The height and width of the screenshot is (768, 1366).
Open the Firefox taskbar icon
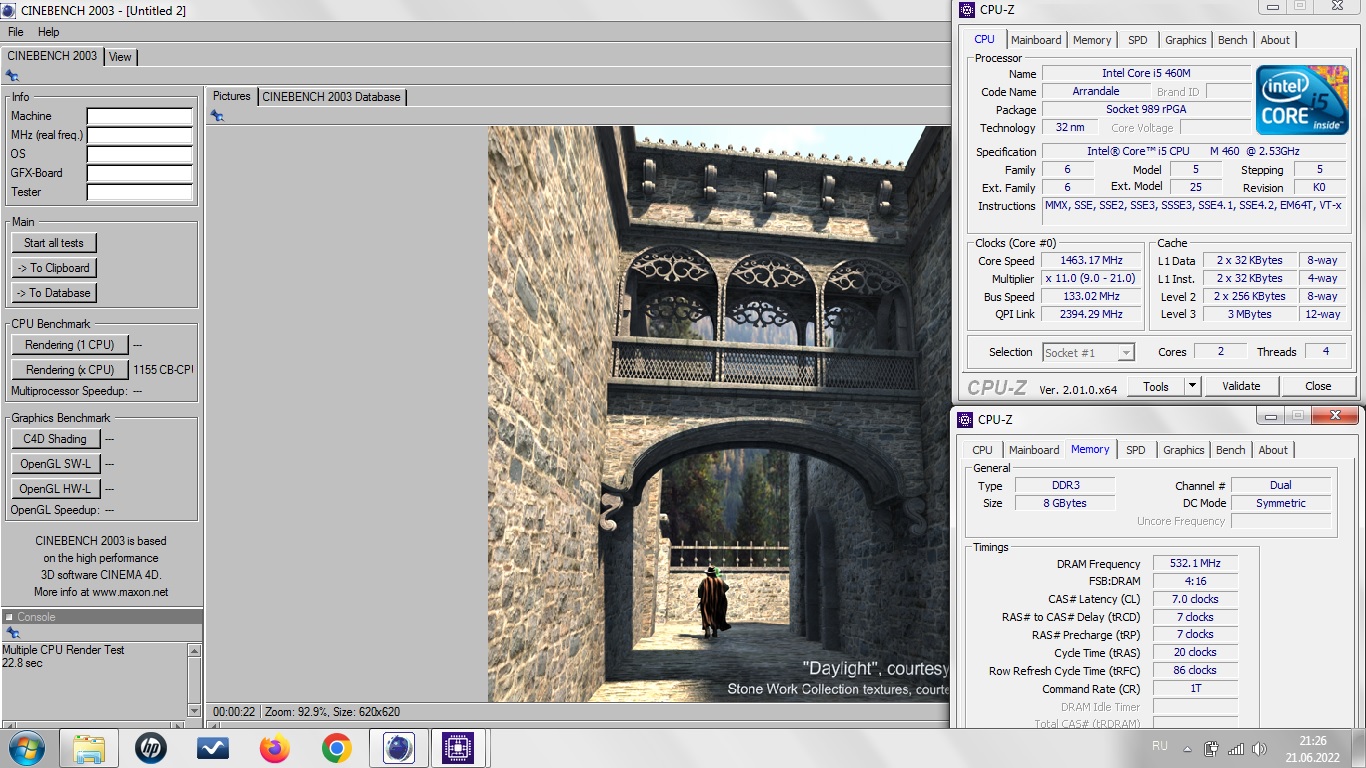click(274, 748)
